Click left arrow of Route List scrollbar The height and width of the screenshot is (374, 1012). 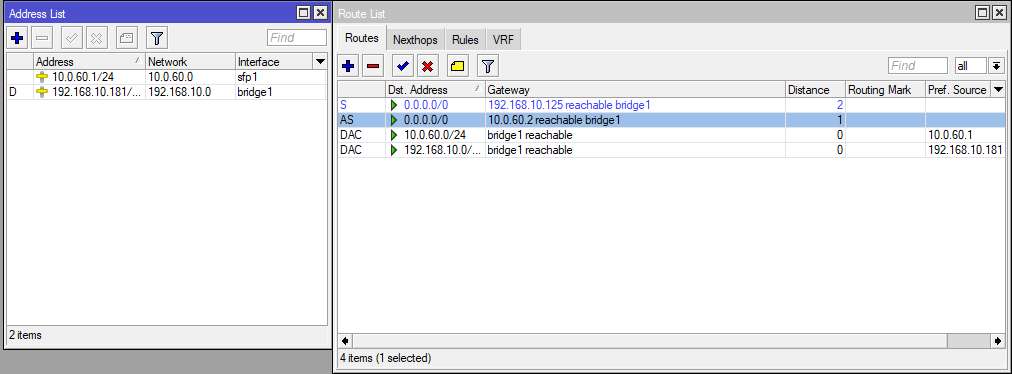pyautogui.click(x=345, y=340)
